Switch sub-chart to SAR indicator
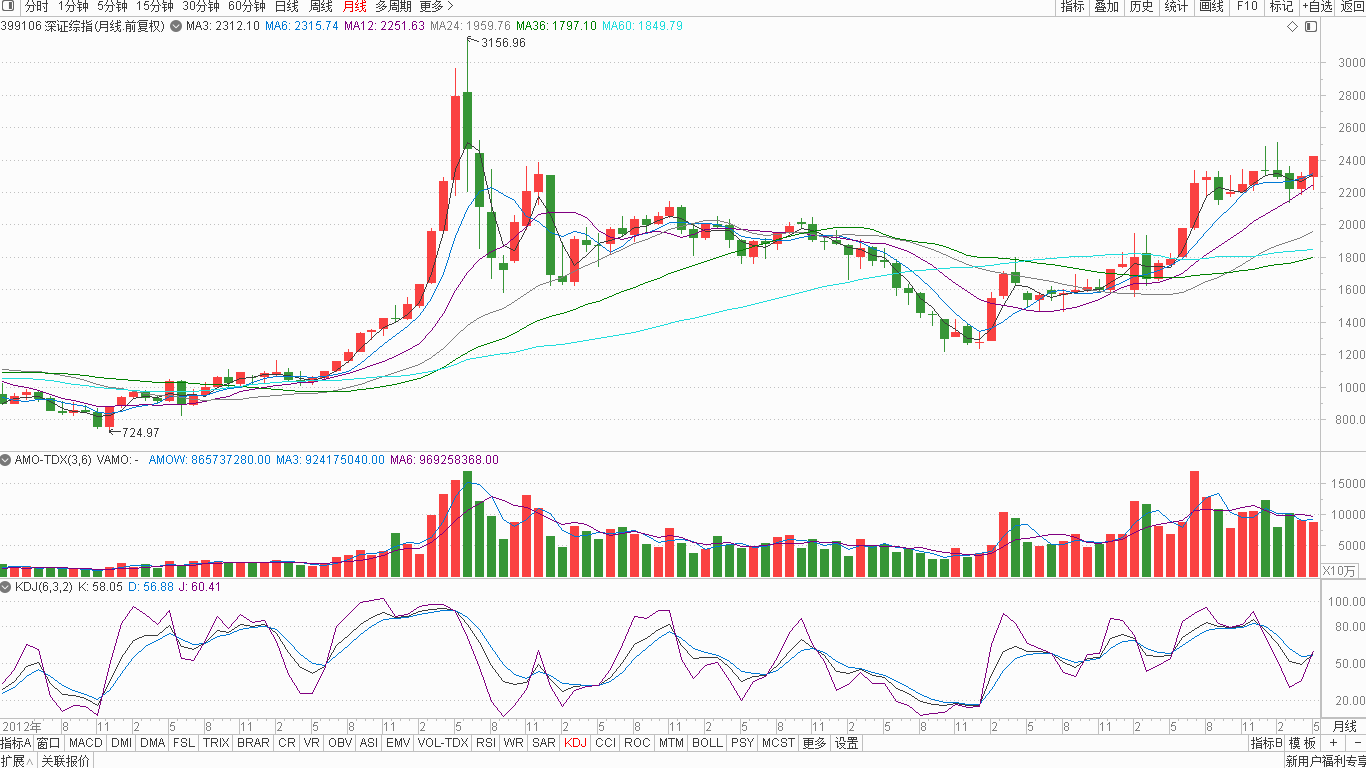Image resolution: width=1366 pixels, height=768 pixels. click(x=544, y=743)
